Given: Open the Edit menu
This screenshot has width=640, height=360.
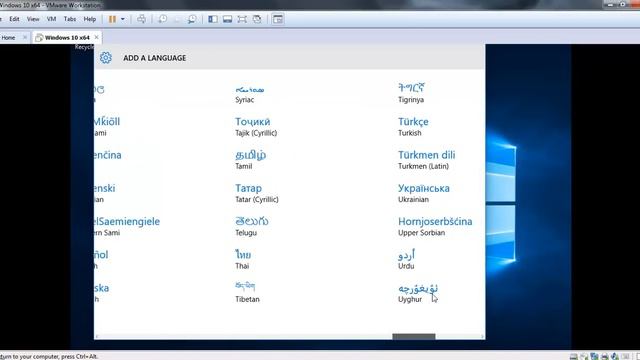Looking at the screenshot, I should coord(14,19).
